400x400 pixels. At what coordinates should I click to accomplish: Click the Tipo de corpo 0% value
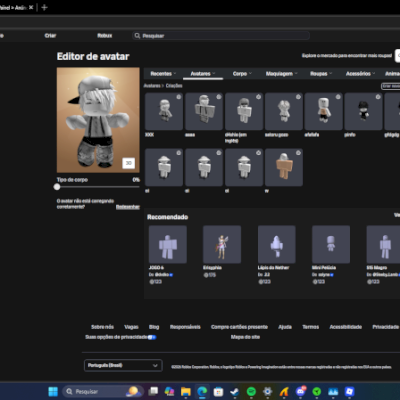[136, 180]
